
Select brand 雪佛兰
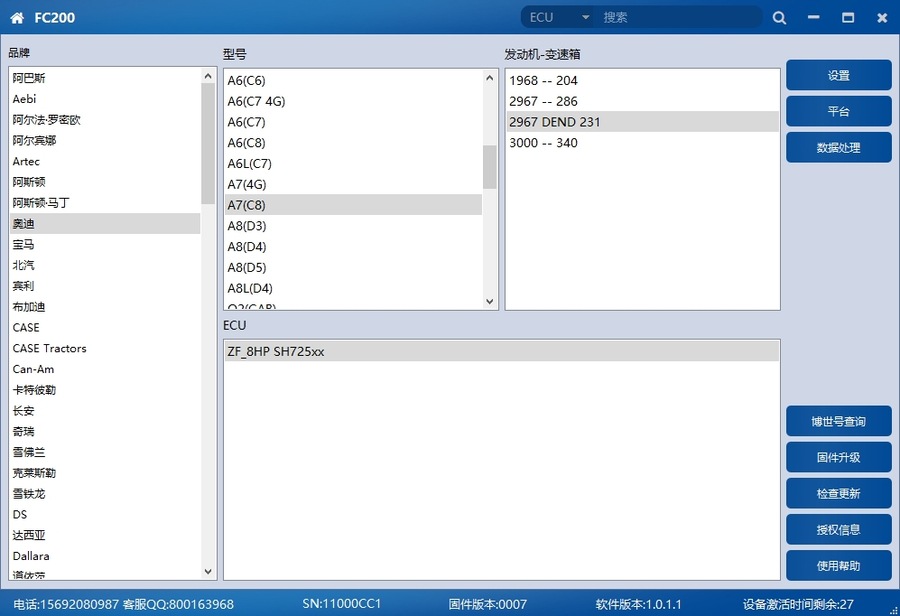[x=105, y=452]
